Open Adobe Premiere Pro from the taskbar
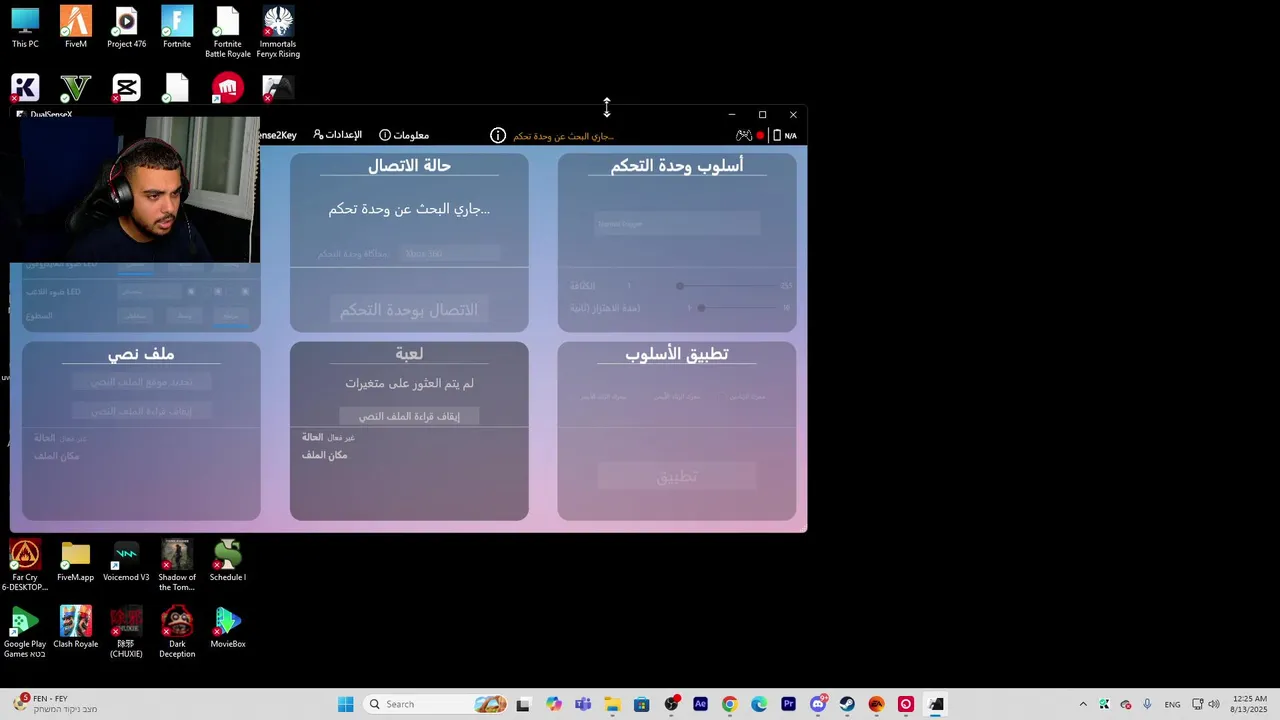Screen dimensions: 1280x720 788,704
